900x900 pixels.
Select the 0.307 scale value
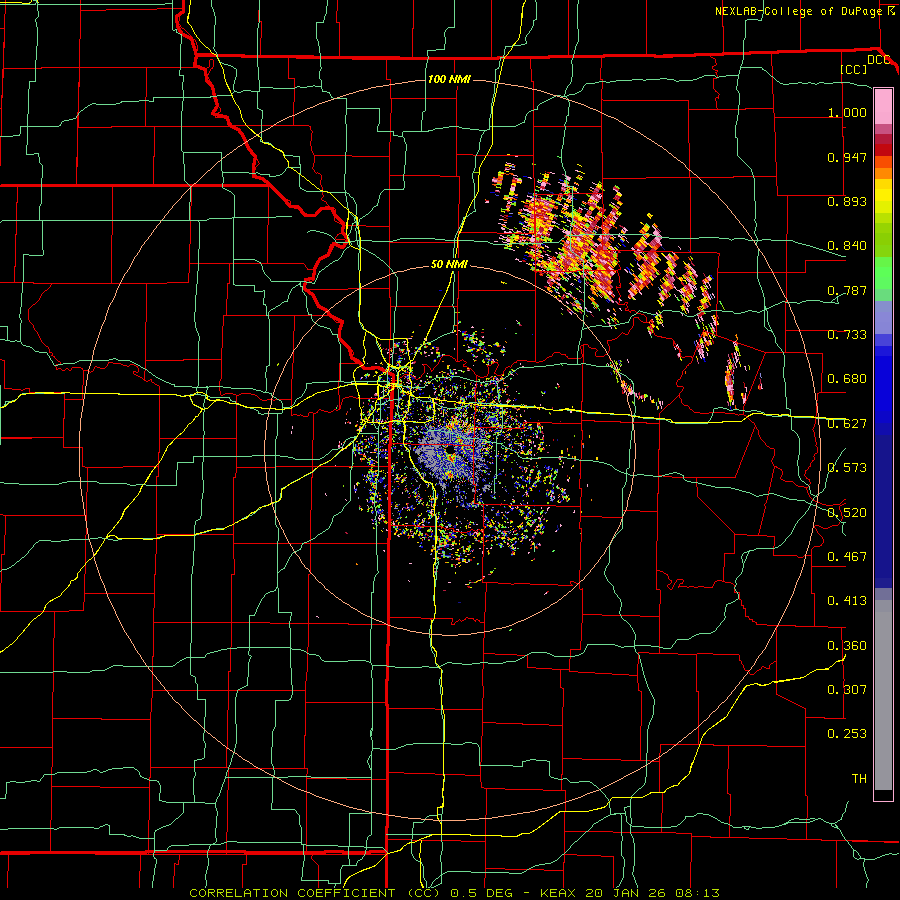[x=847, y=690]
